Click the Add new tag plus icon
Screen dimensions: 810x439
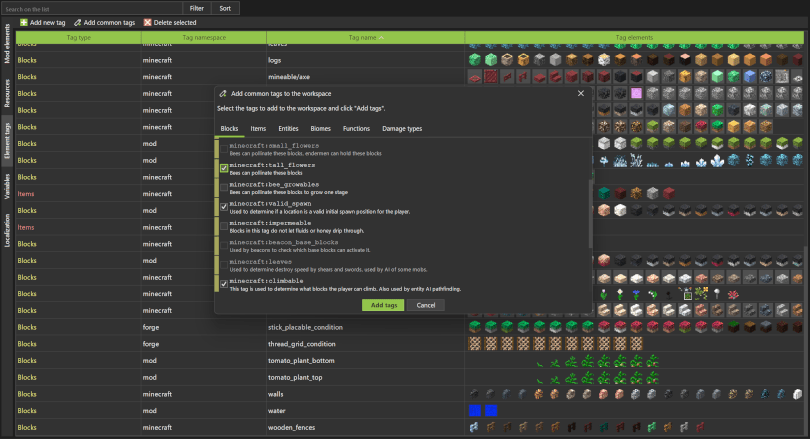24,23
